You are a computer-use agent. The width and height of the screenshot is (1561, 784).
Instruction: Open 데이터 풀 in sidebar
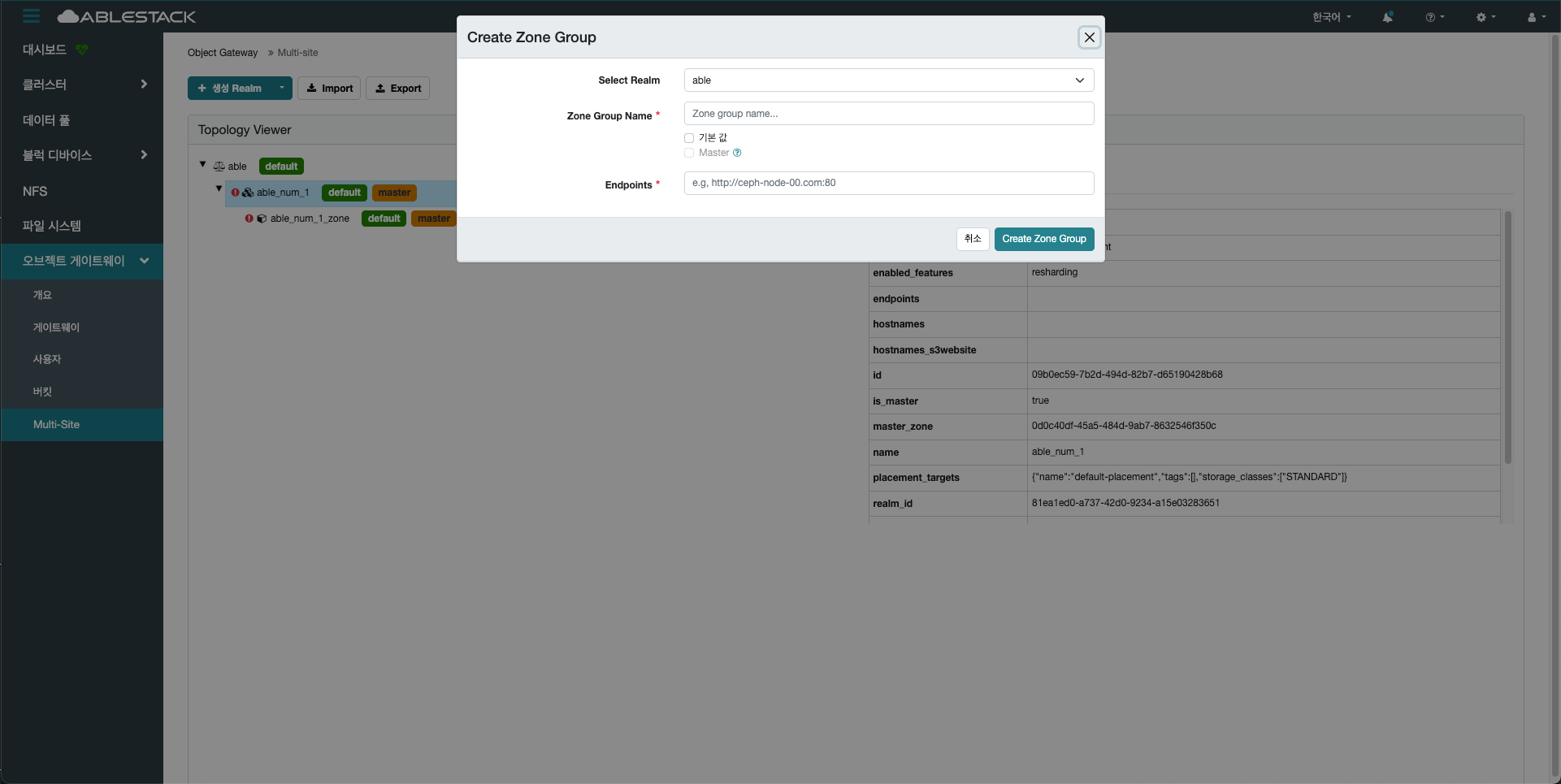[x=46, y=120]
